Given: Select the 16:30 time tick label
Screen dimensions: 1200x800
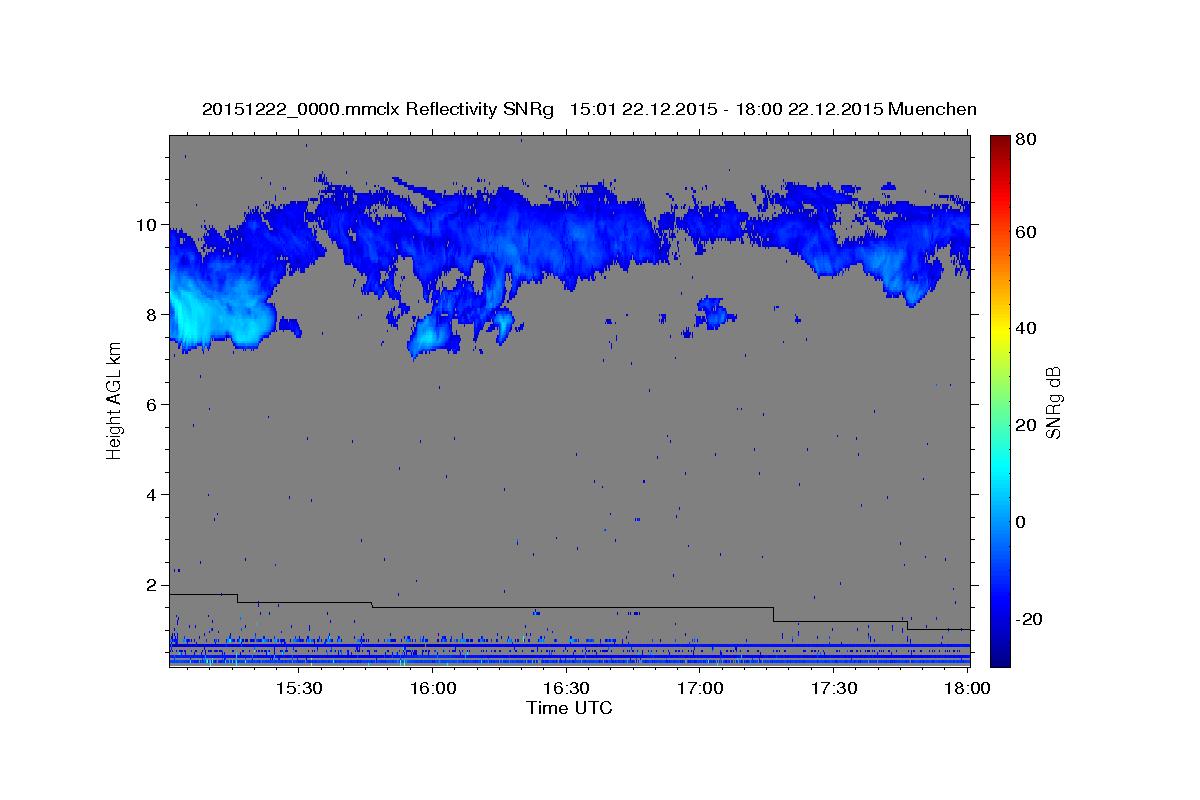Looking at the screenshot, I should point(566,688).
